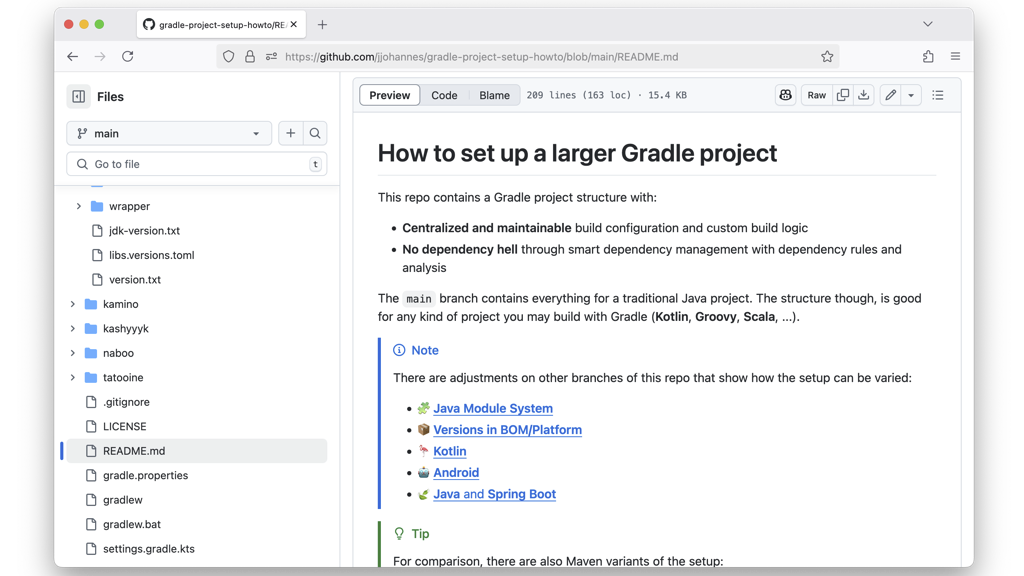
Task: Follow the Java Module System link
Action: click(493, 408)
